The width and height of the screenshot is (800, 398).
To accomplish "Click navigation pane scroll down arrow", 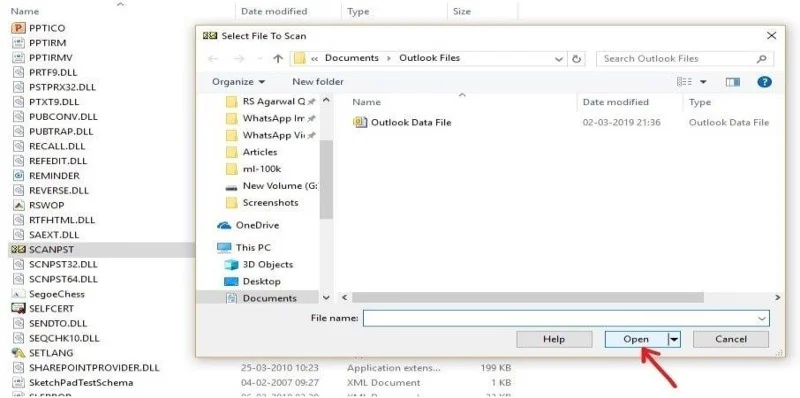I will click(327, 297).
